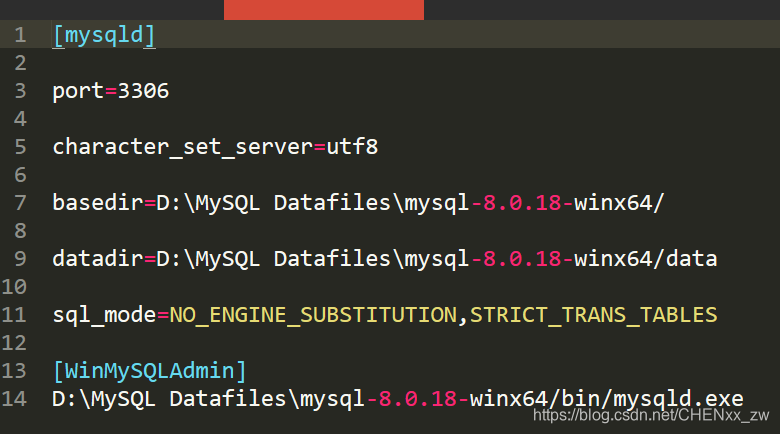Select line number 14 in gutter

pyautogui.click(x=14, y=399)
